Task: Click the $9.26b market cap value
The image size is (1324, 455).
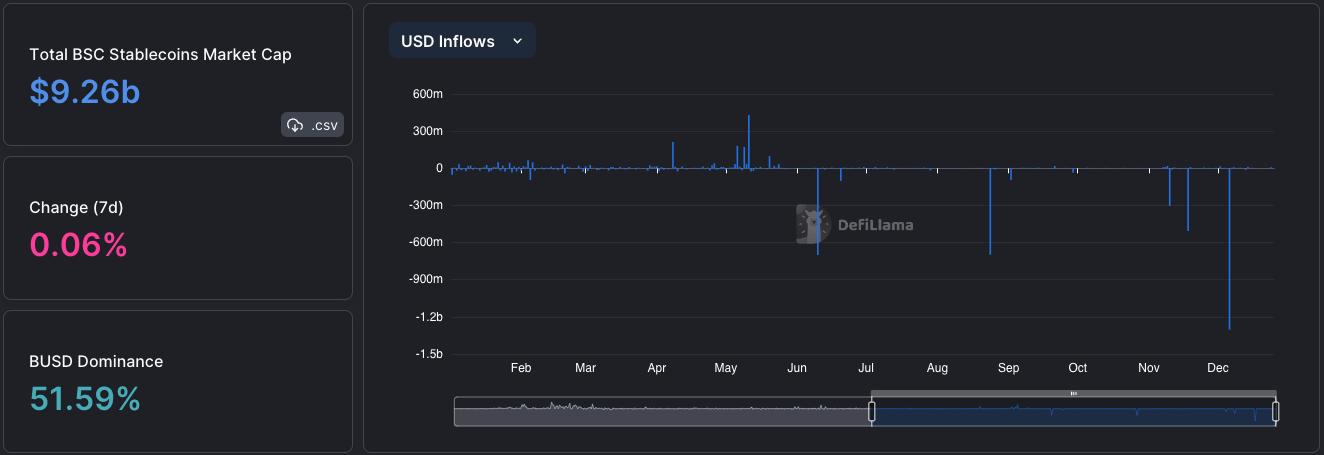Action: (85, 92)
